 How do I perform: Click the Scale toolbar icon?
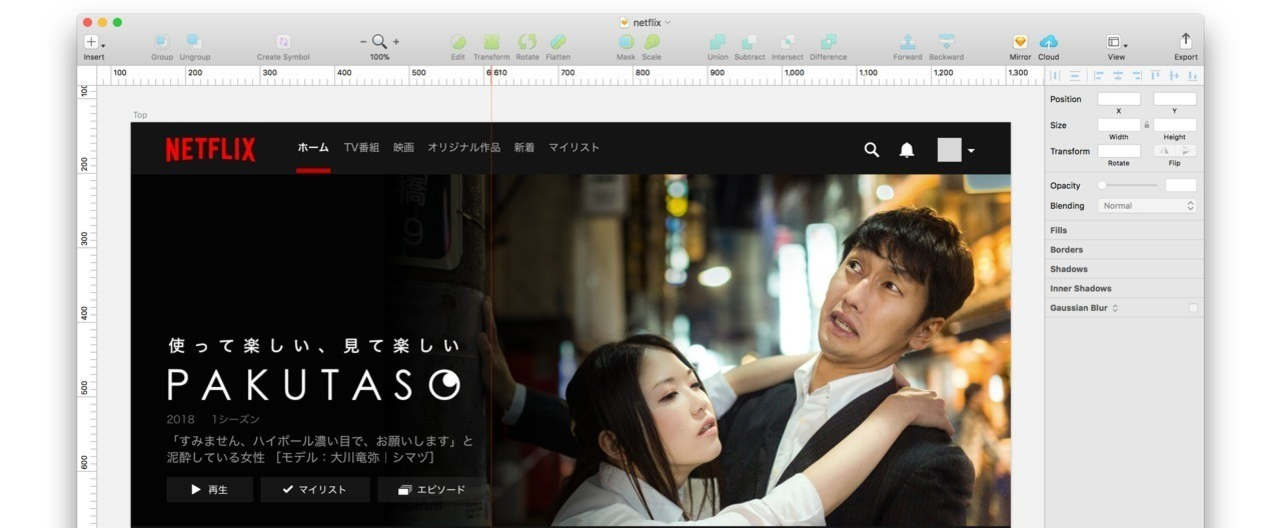click(652, 42)
